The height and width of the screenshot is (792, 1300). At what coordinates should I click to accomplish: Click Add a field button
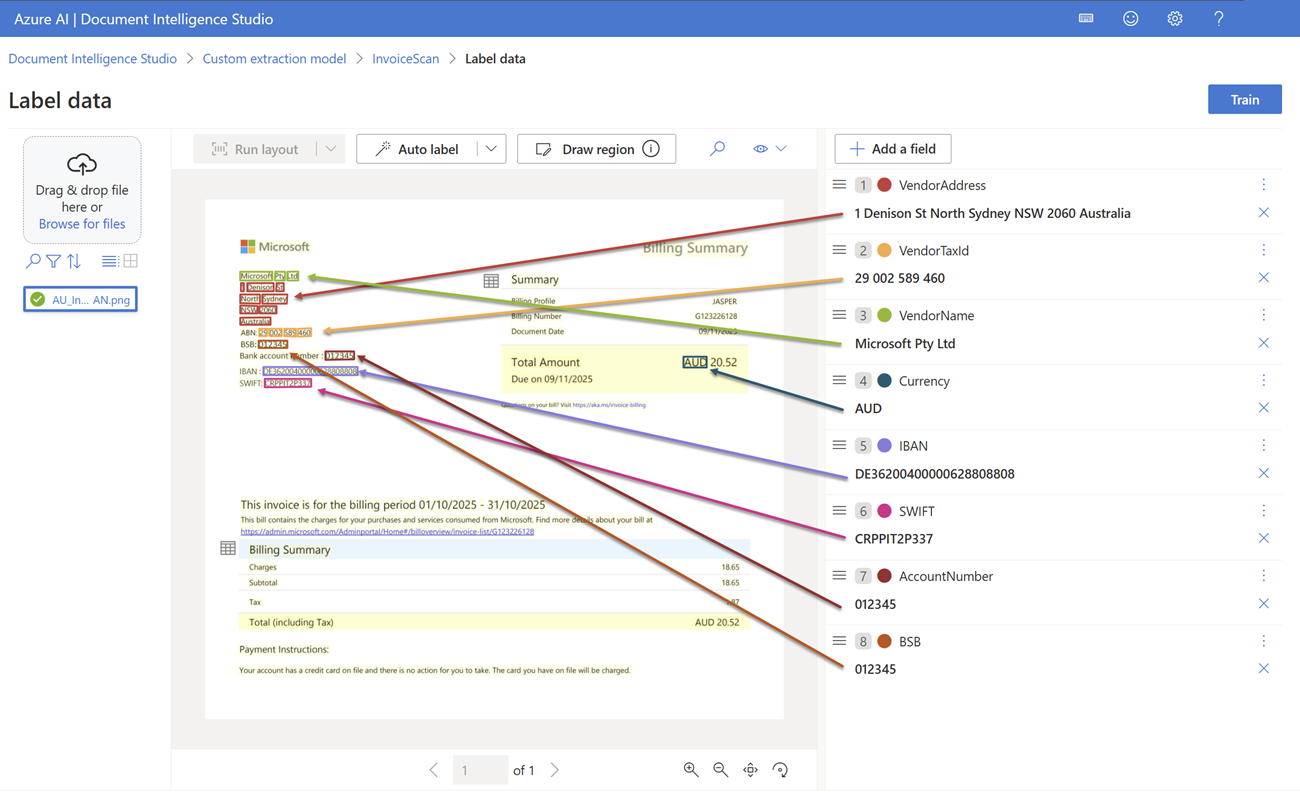click(x=893, y=149)
